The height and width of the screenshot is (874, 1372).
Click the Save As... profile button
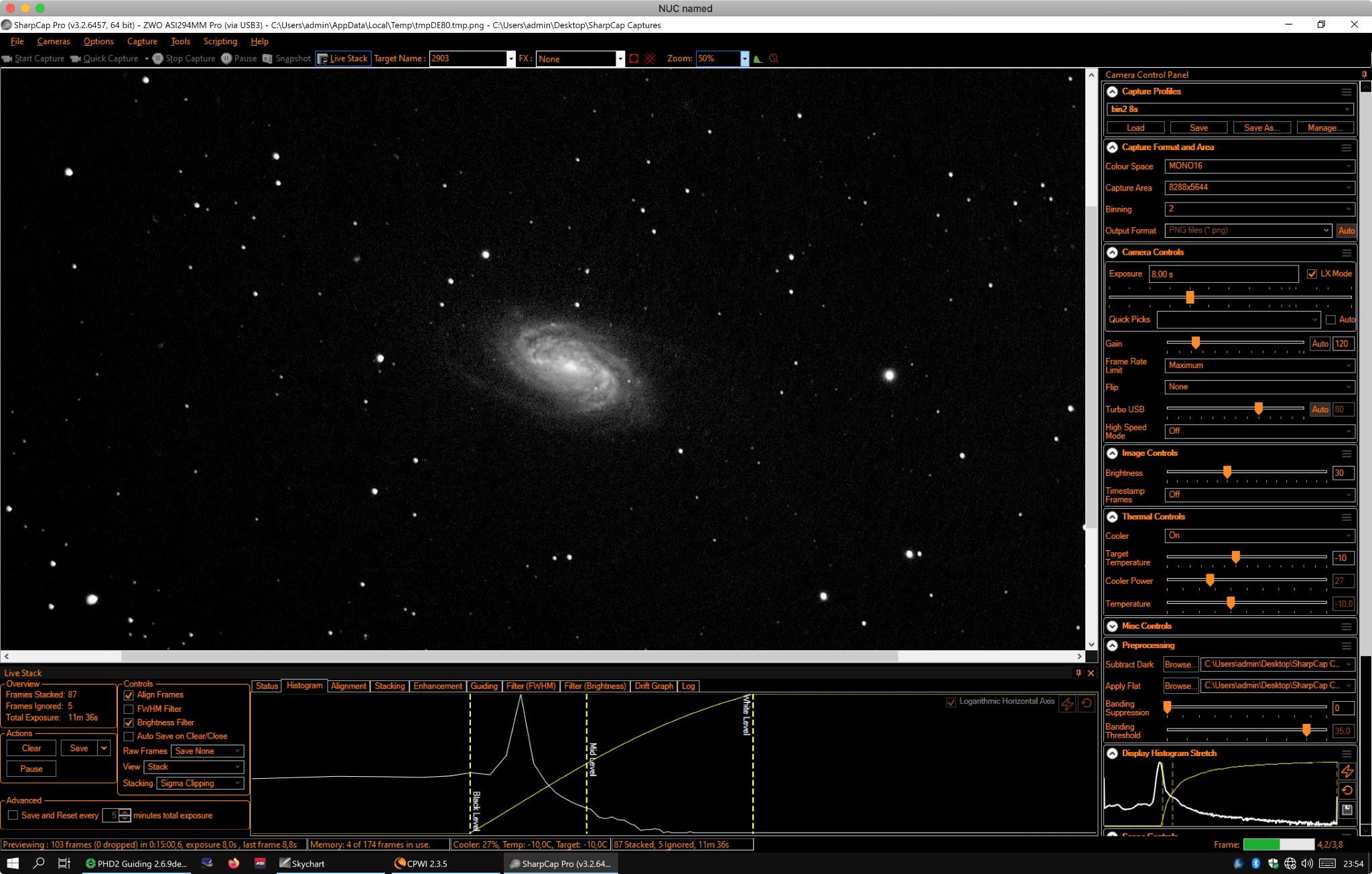[x=1261, y=128]
